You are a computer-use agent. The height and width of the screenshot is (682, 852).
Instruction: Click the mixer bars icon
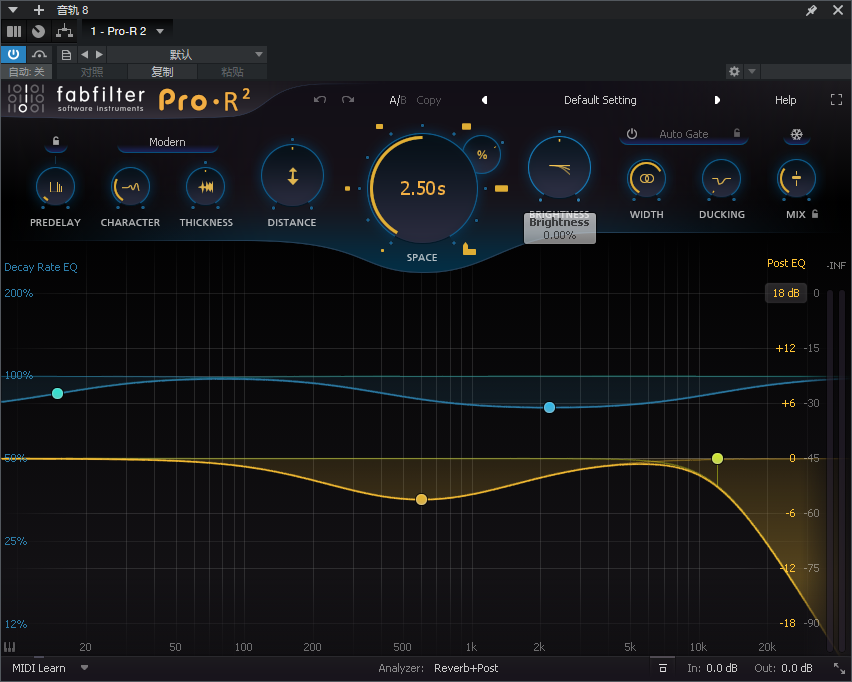pos(14,32)
